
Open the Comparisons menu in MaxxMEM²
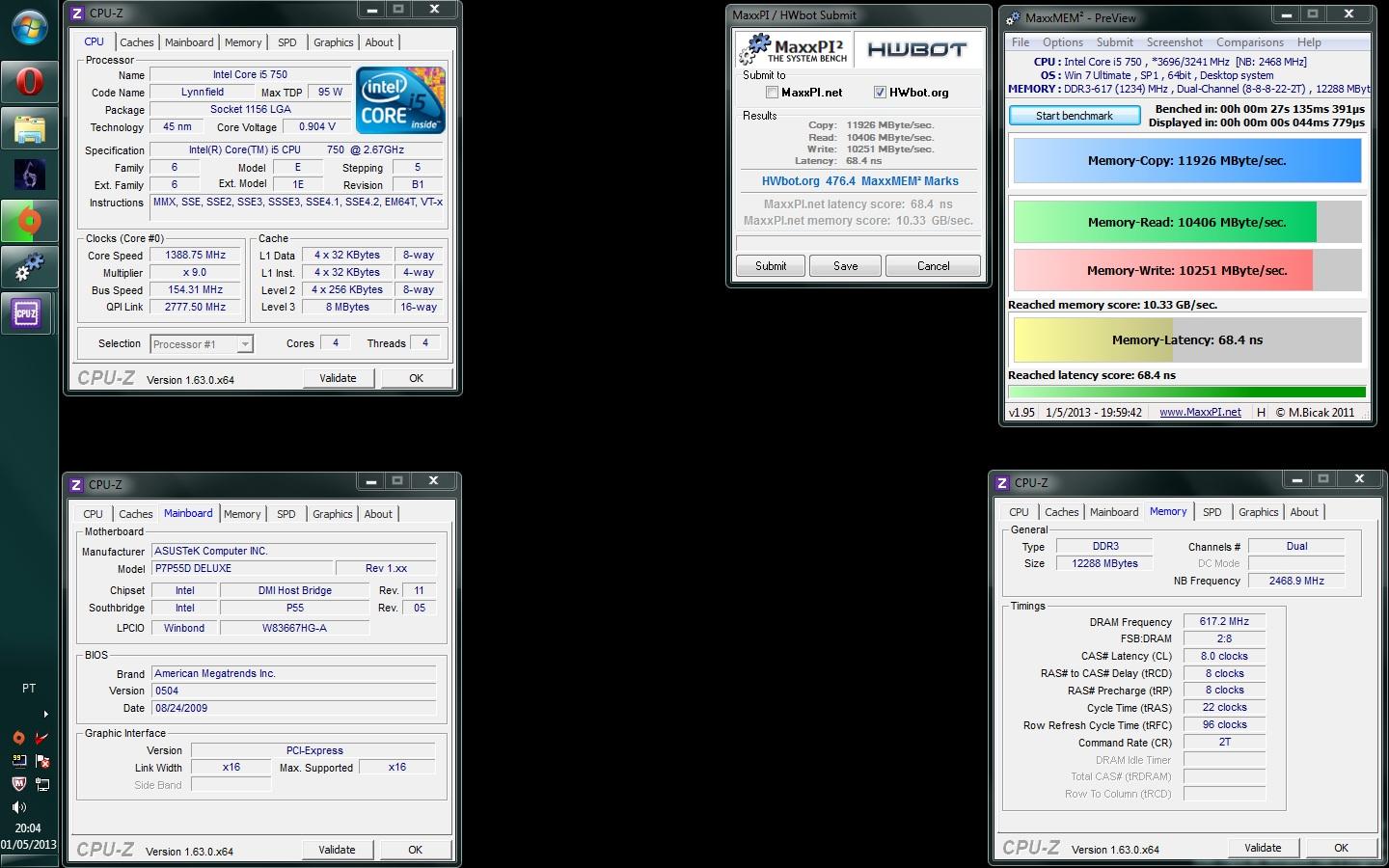point(1250,42)
